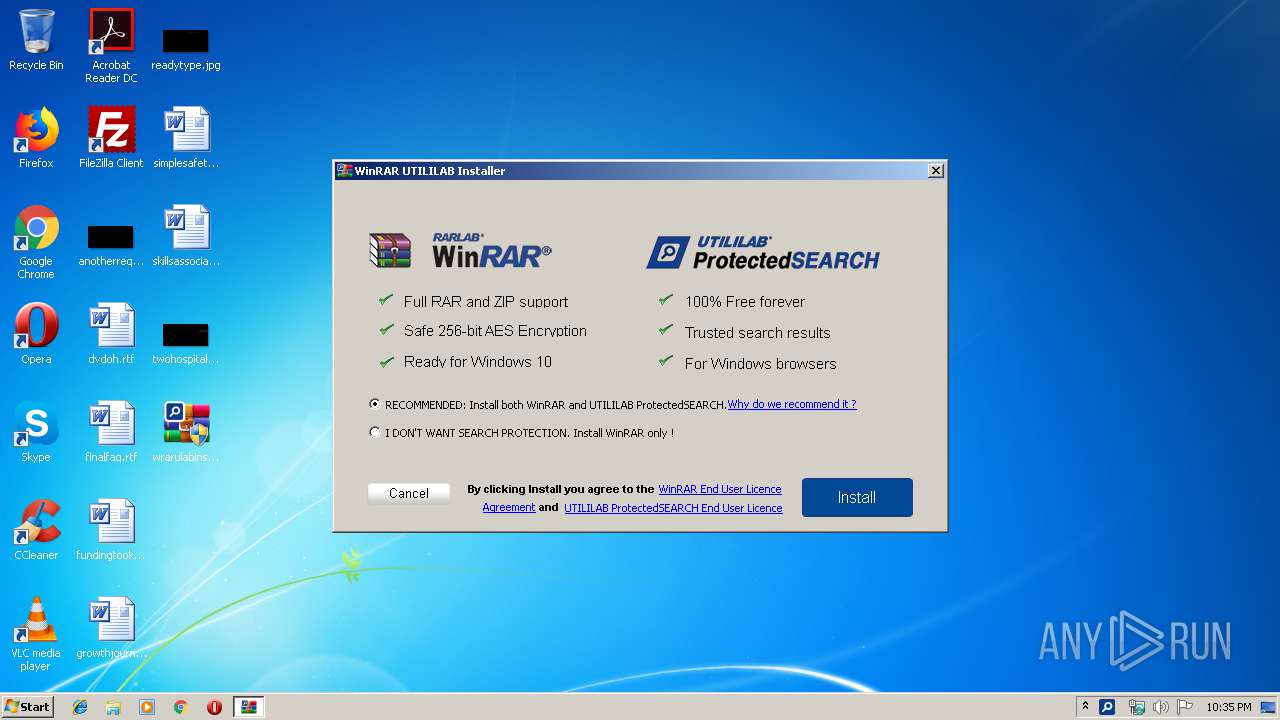Click the installer title bar text

pos(430,171)
